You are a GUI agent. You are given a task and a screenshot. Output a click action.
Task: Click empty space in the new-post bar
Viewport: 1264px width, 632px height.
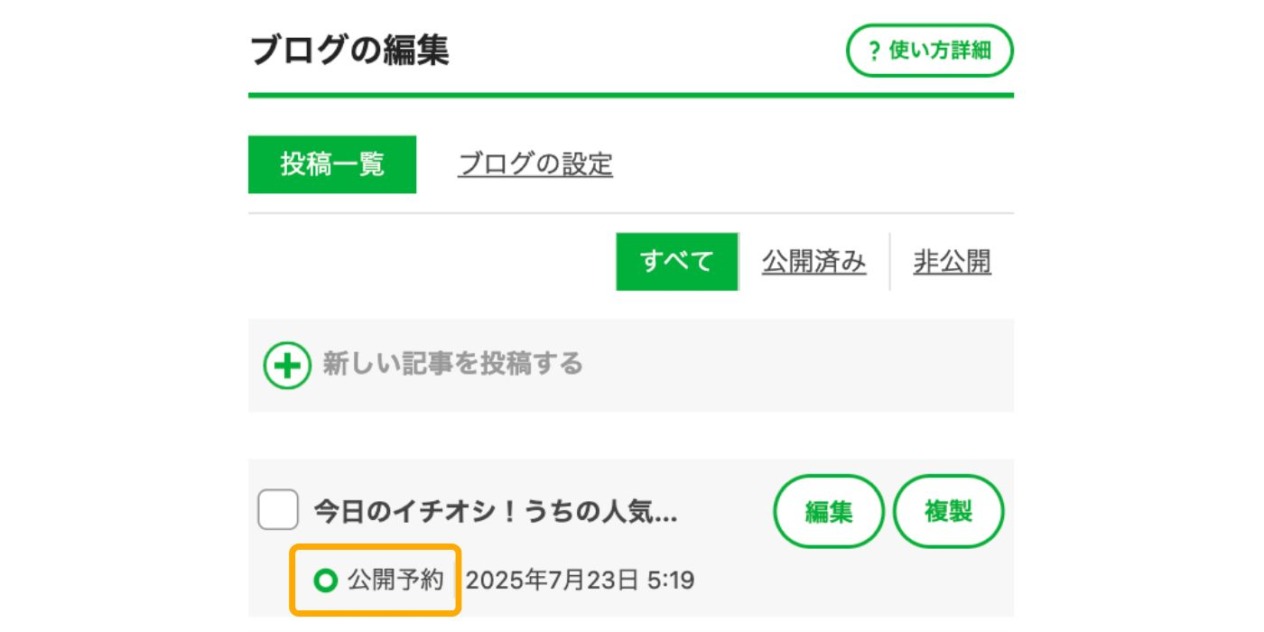[800, 365]
